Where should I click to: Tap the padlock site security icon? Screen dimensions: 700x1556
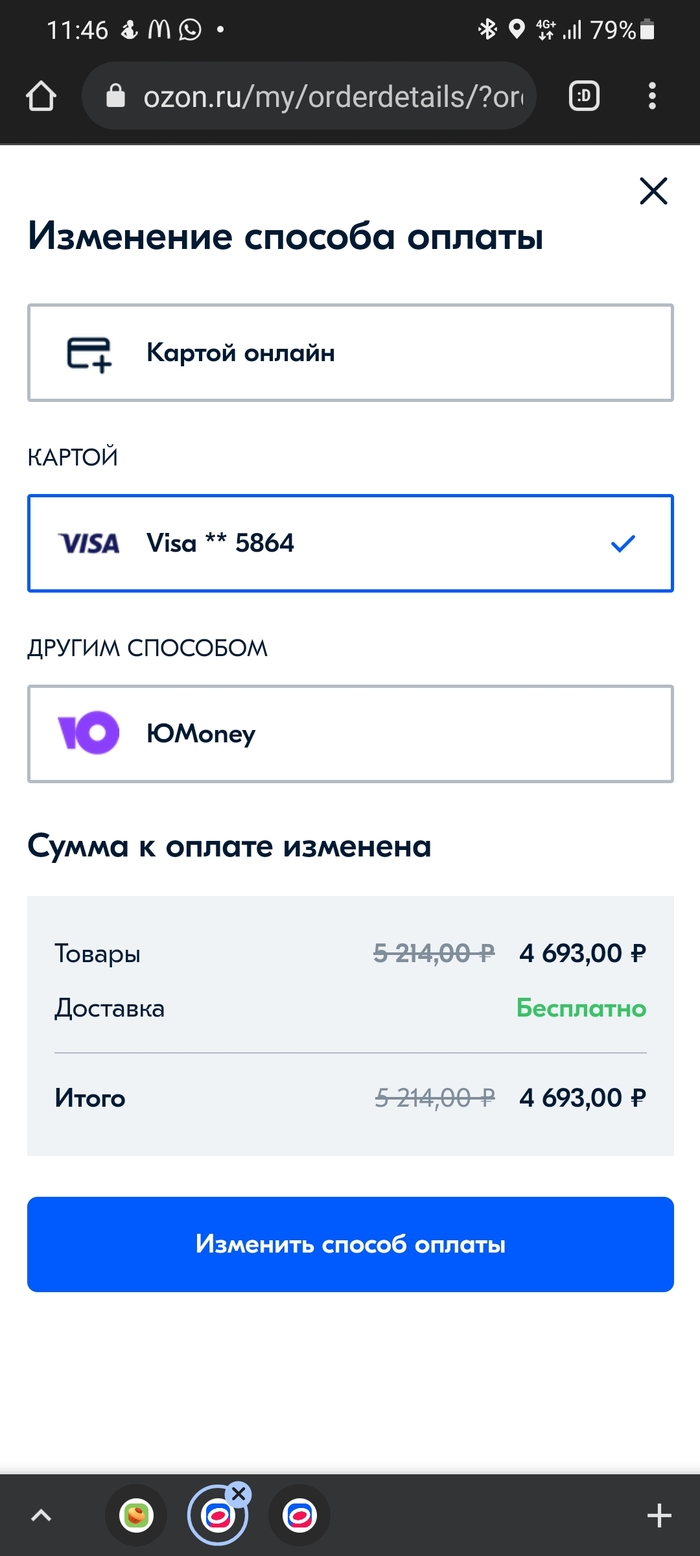116,96
